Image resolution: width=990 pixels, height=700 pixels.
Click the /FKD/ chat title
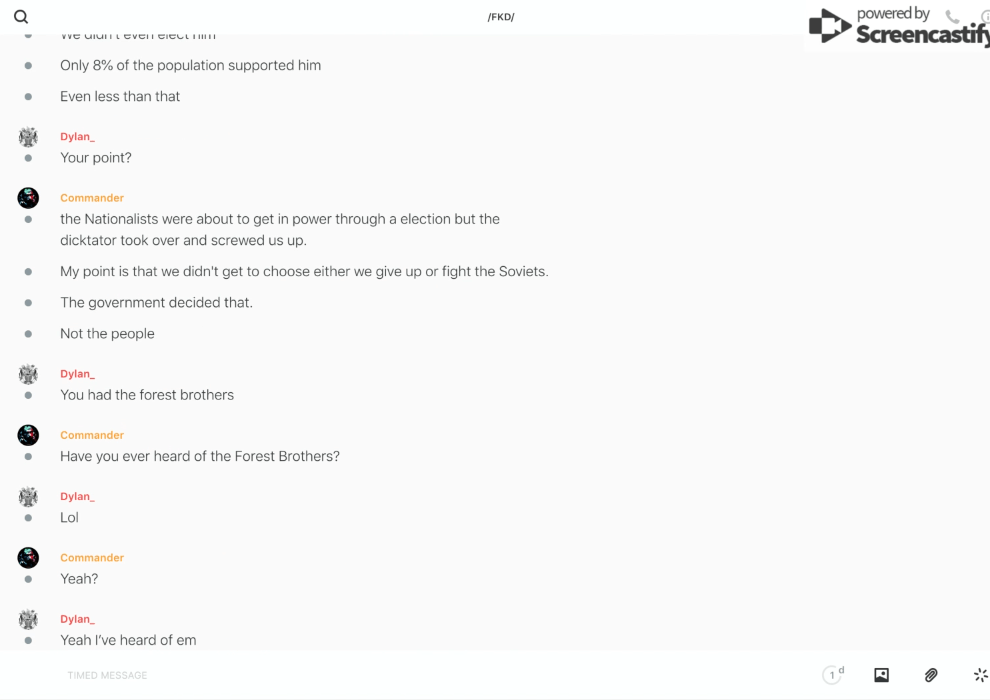click(501, 17)
